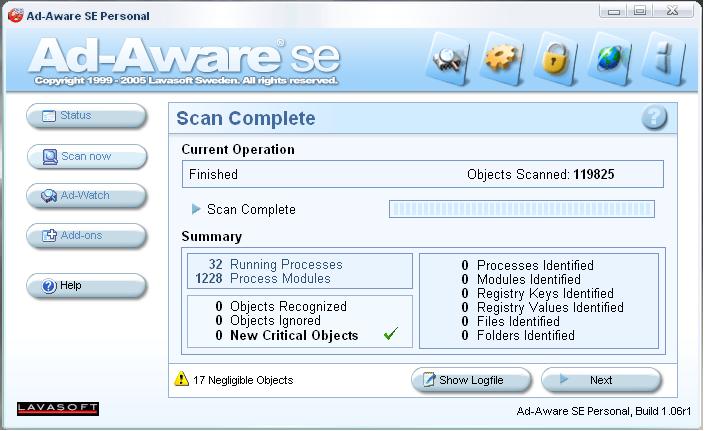705x431 pixels.
Task: Click the round question mark help icon
Action: [x=654, y=118]
